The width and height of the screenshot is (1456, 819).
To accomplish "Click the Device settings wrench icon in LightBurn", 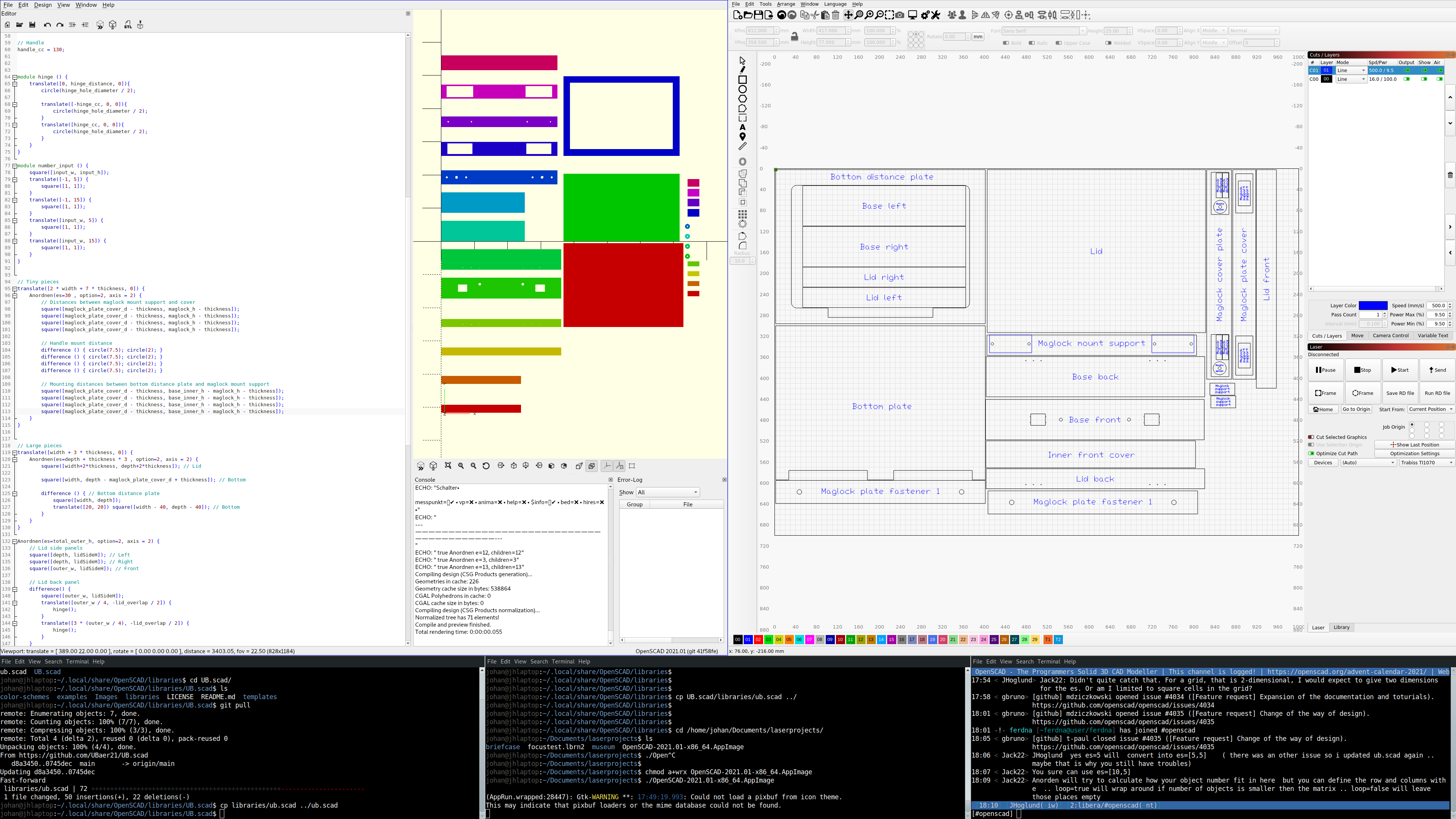I will [936, 15].
